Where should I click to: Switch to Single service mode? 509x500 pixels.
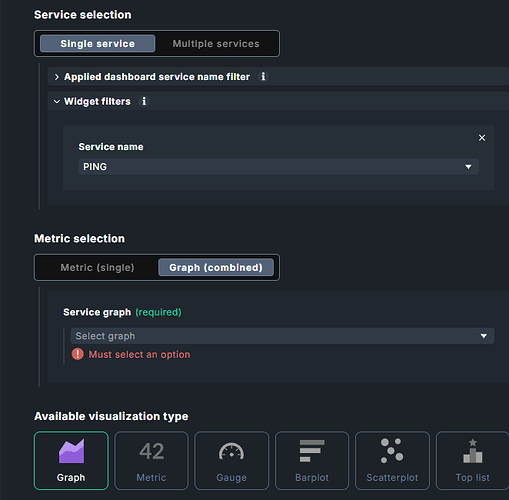pos(97,44)
